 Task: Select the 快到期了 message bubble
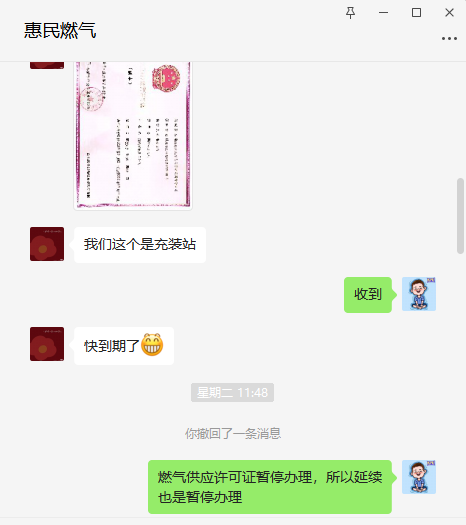[124, 346]
